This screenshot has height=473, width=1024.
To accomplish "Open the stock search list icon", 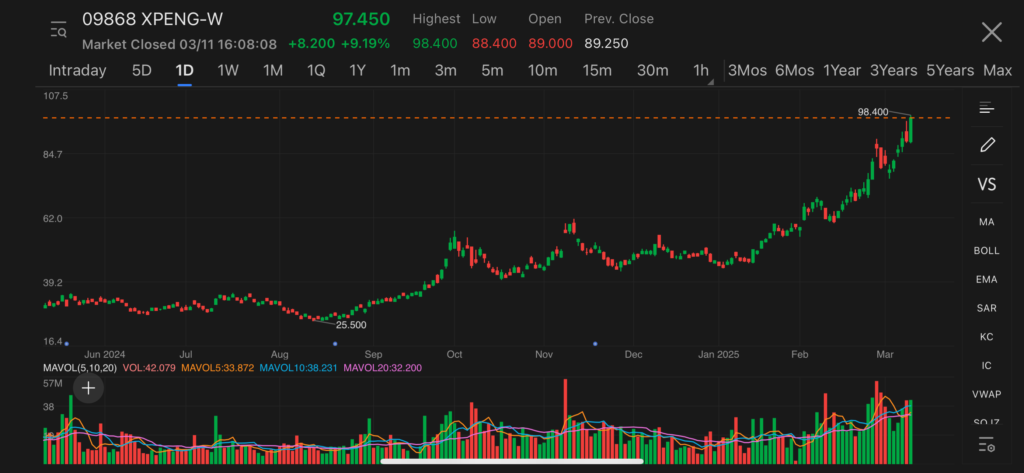I will click(58, 30).
